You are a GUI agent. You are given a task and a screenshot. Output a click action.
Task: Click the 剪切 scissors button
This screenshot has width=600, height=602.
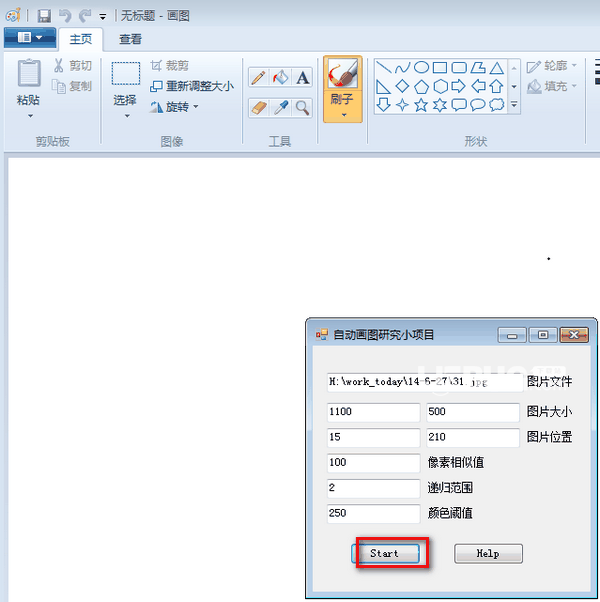[x=73, y=66]
